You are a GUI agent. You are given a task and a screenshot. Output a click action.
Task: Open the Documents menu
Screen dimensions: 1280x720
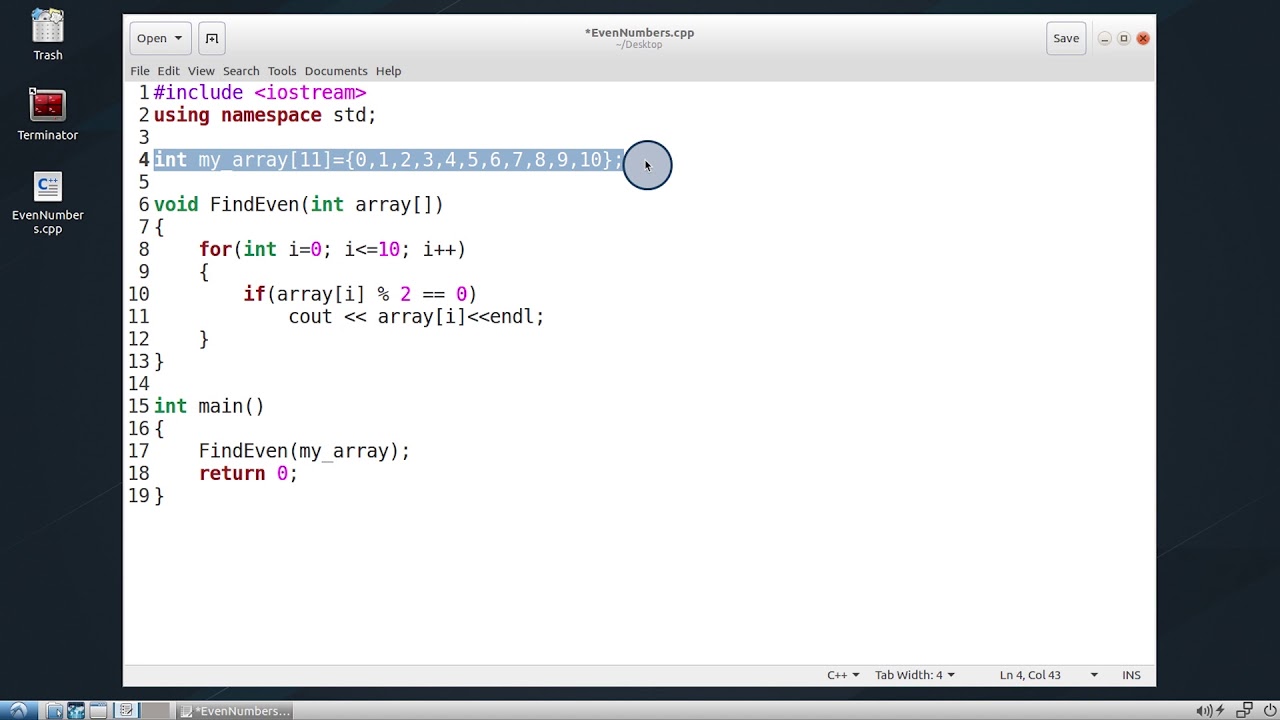click(336, 71)
